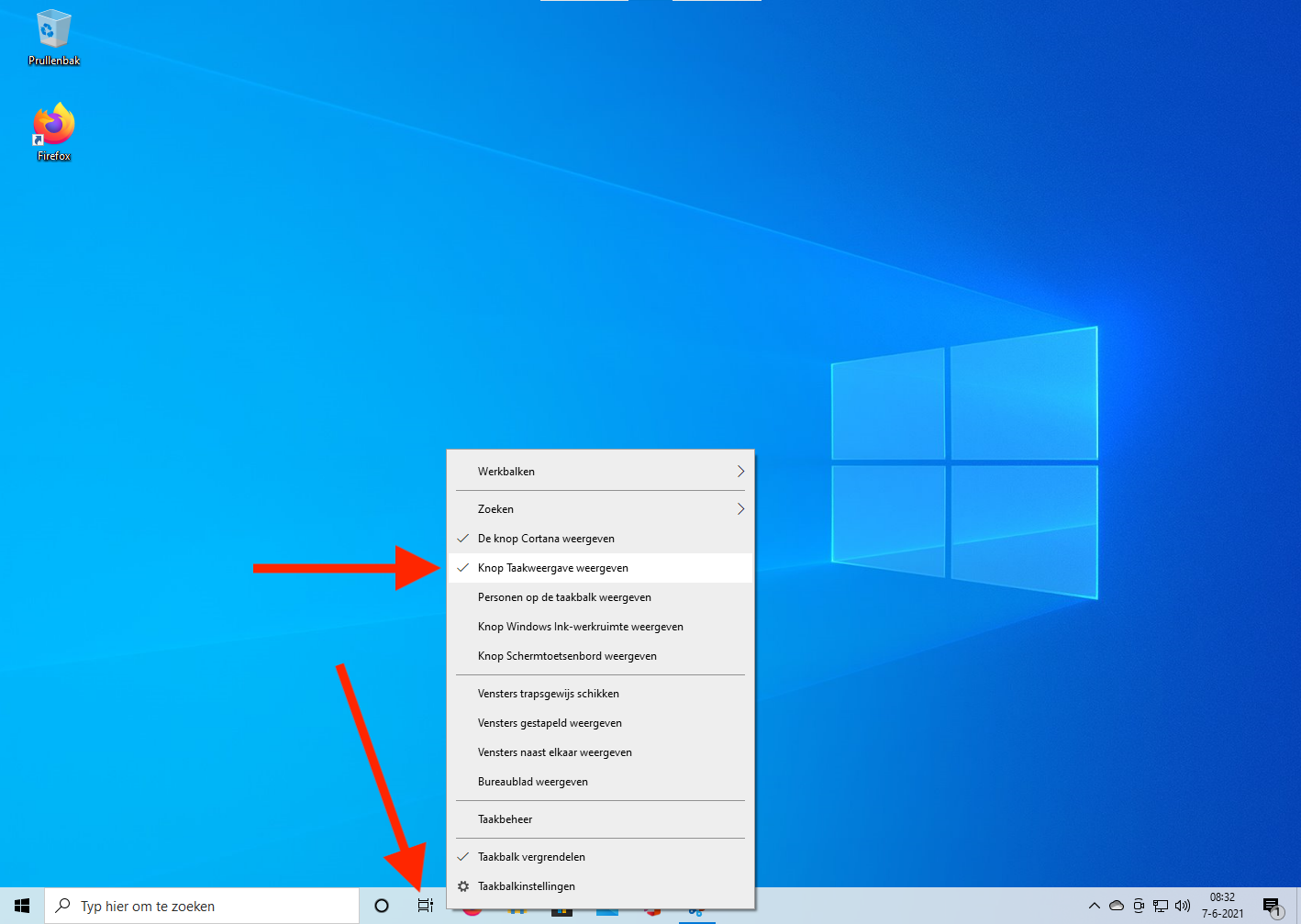Uncheck 'De knop Cortana weergeven'
Viewport: 1301px width, 924px height.
click(546, 539)
